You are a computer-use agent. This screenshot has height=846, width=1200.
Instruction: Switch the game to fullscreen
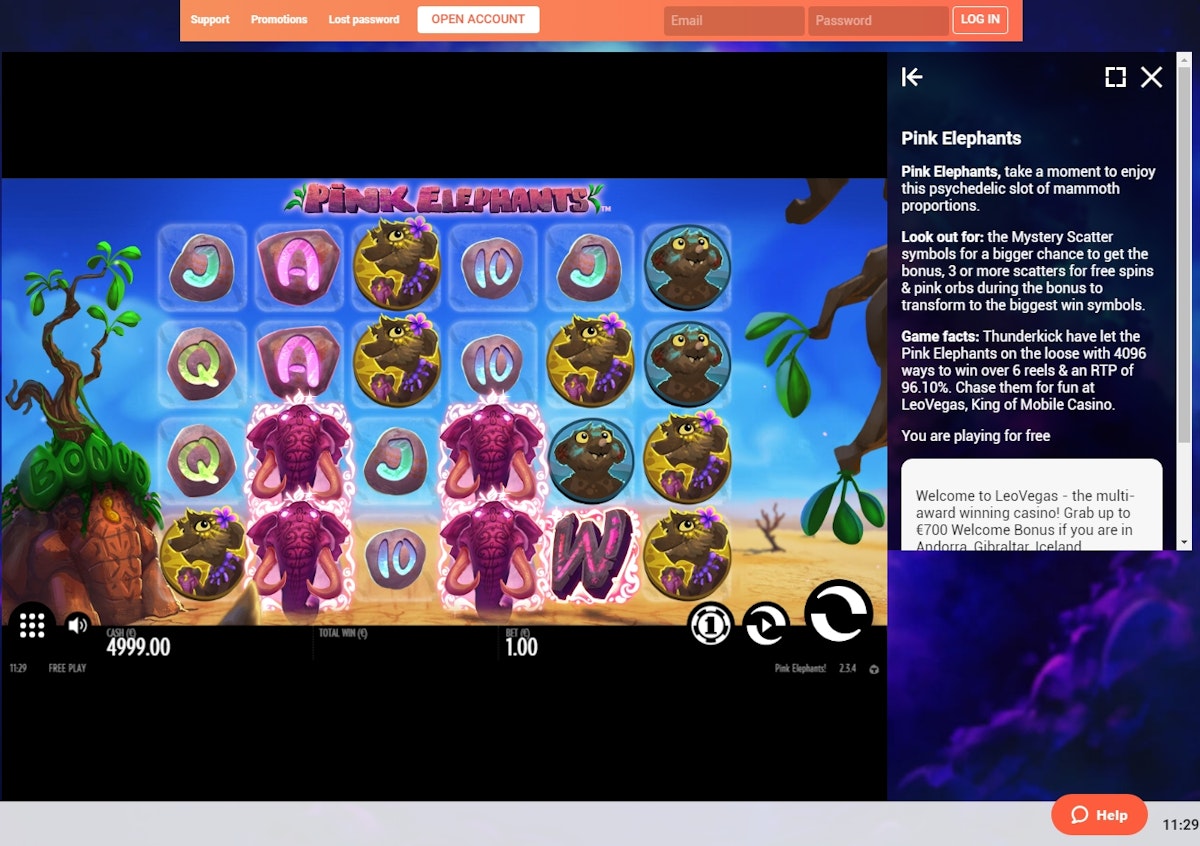(1115, 77)
